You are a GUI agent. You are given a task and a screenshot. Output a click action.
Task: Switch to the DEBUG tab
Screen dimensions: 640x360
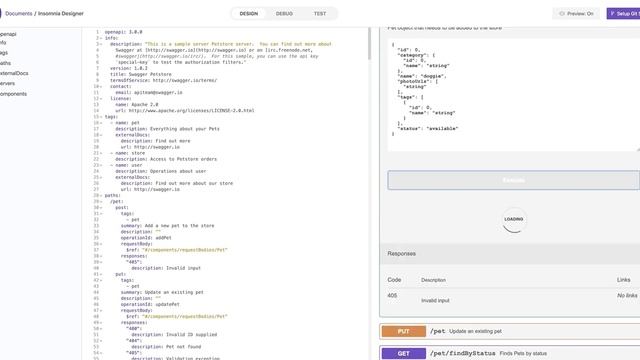284,13
